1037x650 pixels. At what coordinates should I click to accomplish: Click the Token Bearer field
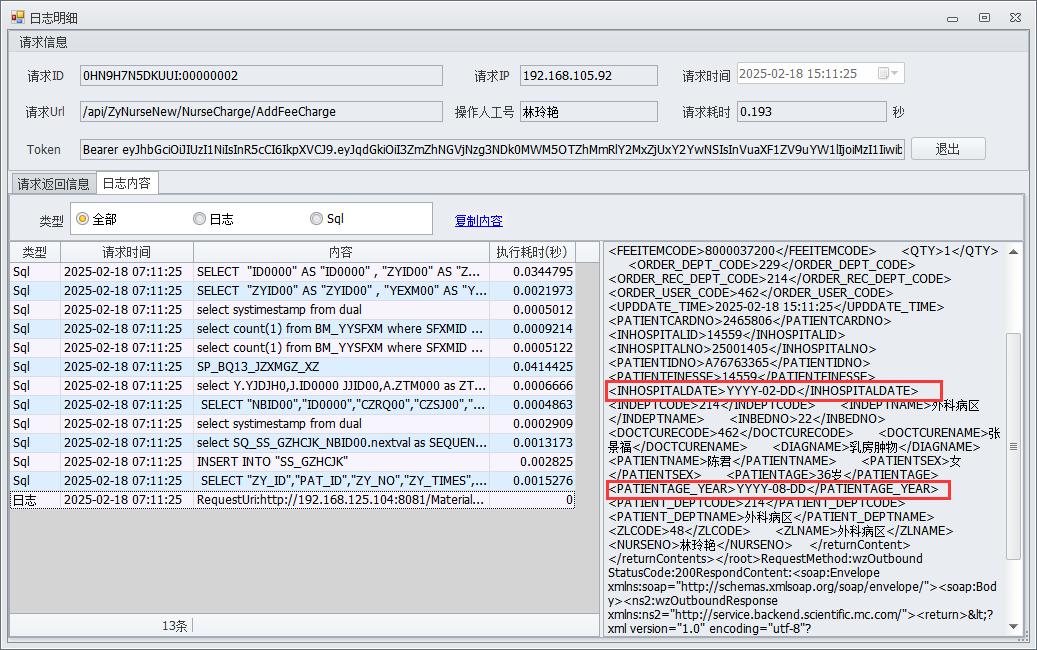click(x=492, y=149)
